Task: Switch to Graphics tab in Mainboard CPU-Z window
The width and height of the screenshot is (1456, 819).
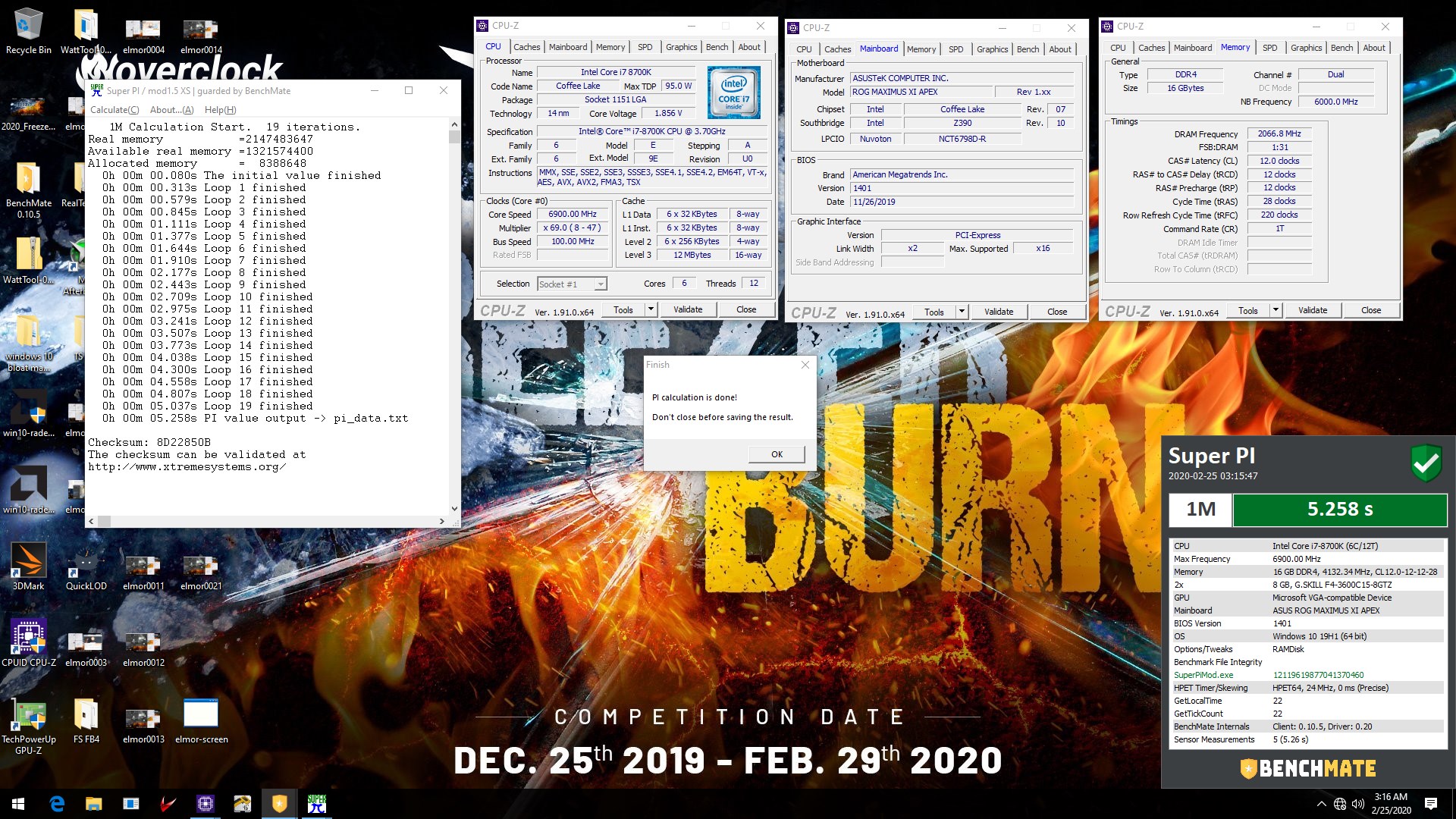Action: (x=992, y=49)
